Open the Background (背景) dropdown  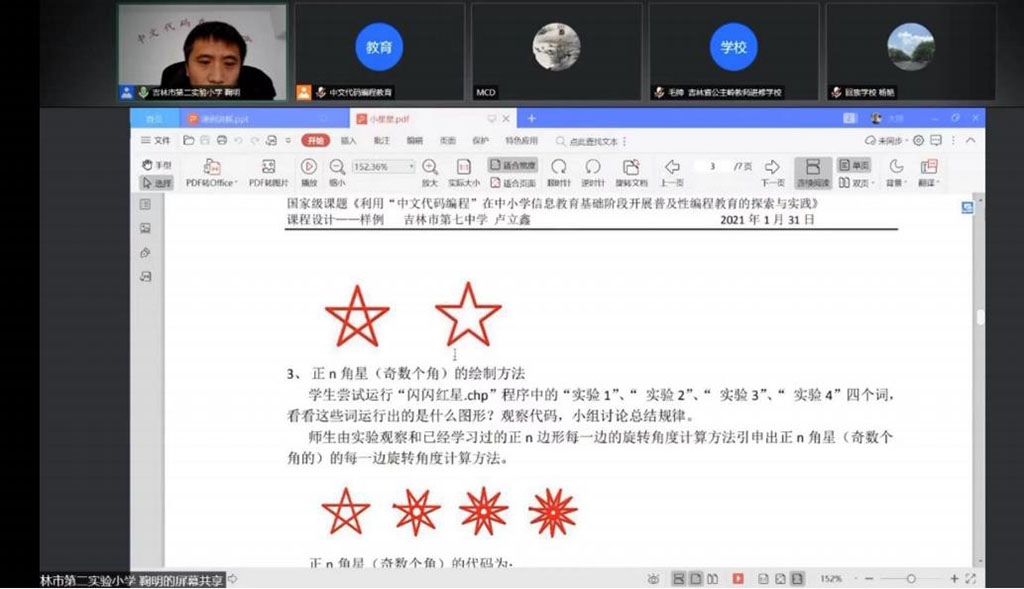click(896, 172)
